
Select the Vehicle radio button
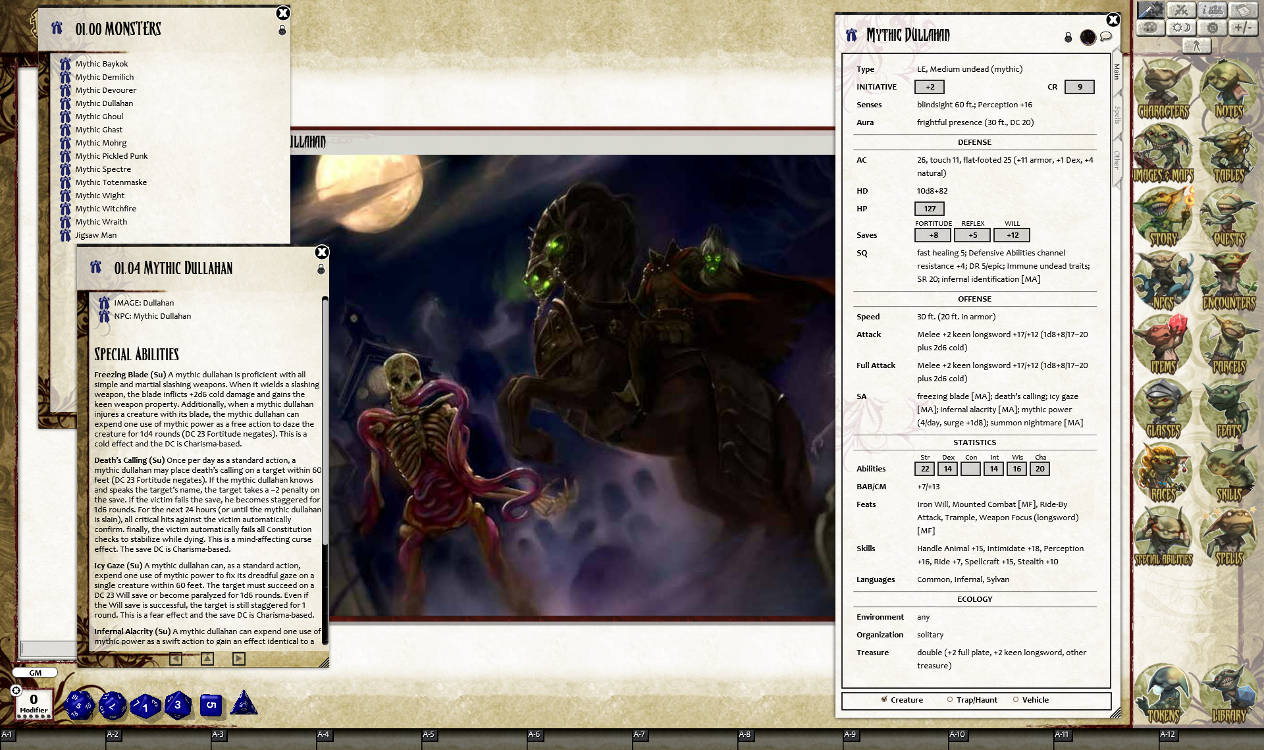[x=1016, y=700]
